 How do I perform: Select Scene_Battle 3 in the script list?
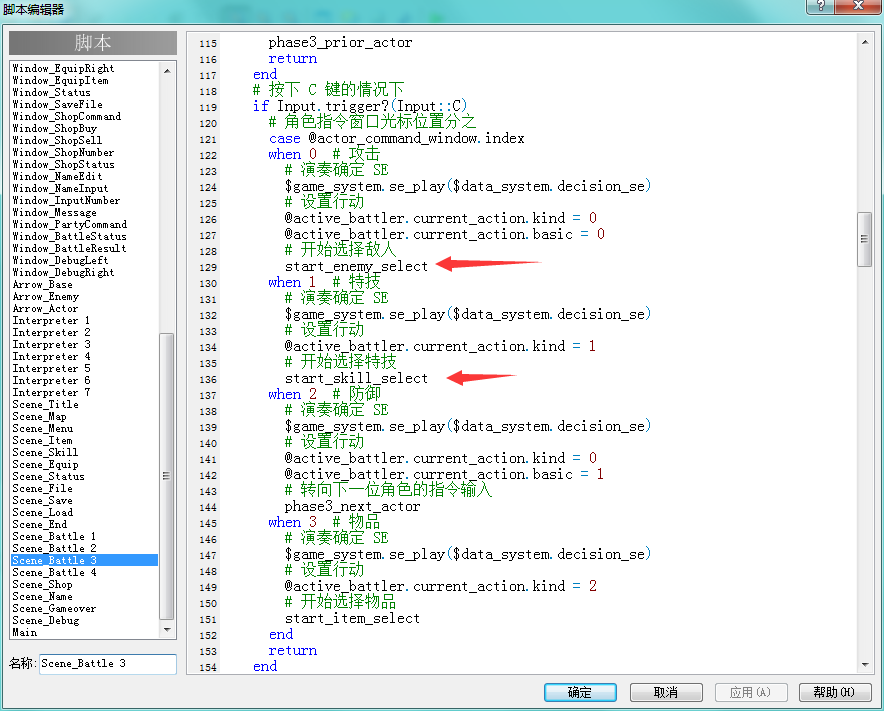point(85,560)
